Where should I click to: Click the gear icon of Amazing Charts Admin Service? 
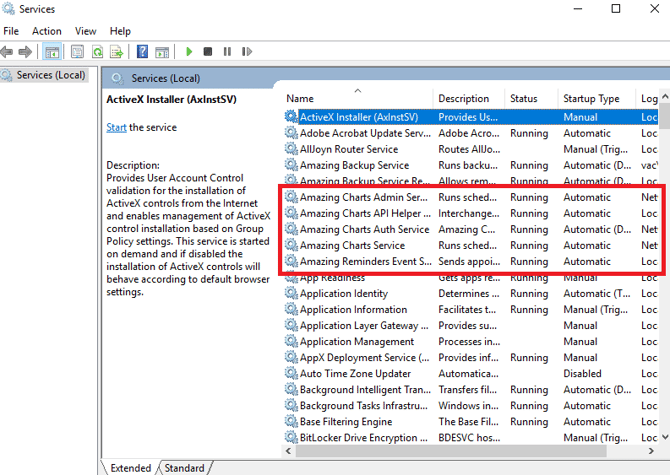291,197
